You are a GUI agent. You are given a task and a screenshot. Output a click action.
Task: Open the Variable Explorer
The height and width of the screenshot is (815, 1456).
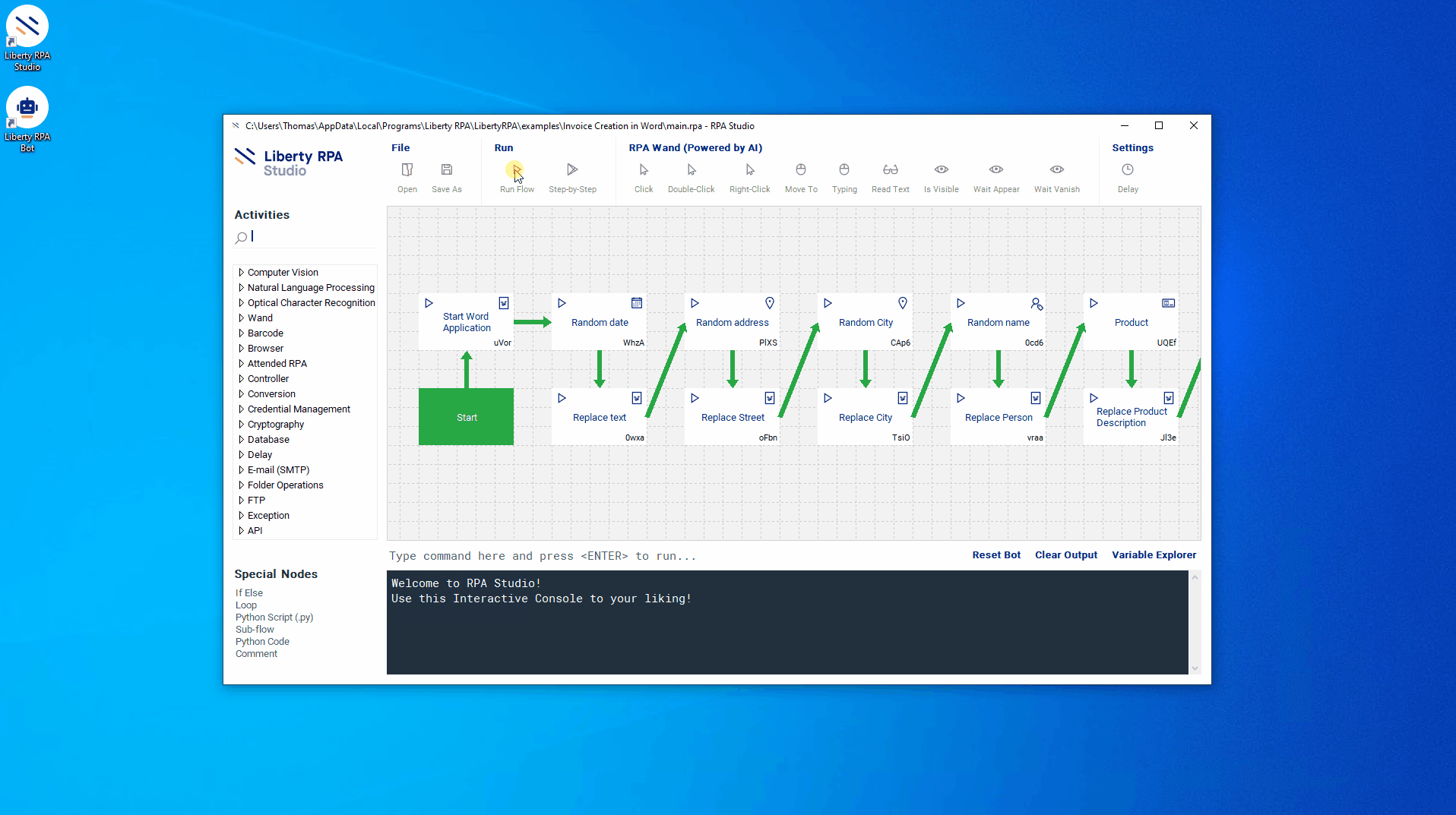coord(1154,555)
